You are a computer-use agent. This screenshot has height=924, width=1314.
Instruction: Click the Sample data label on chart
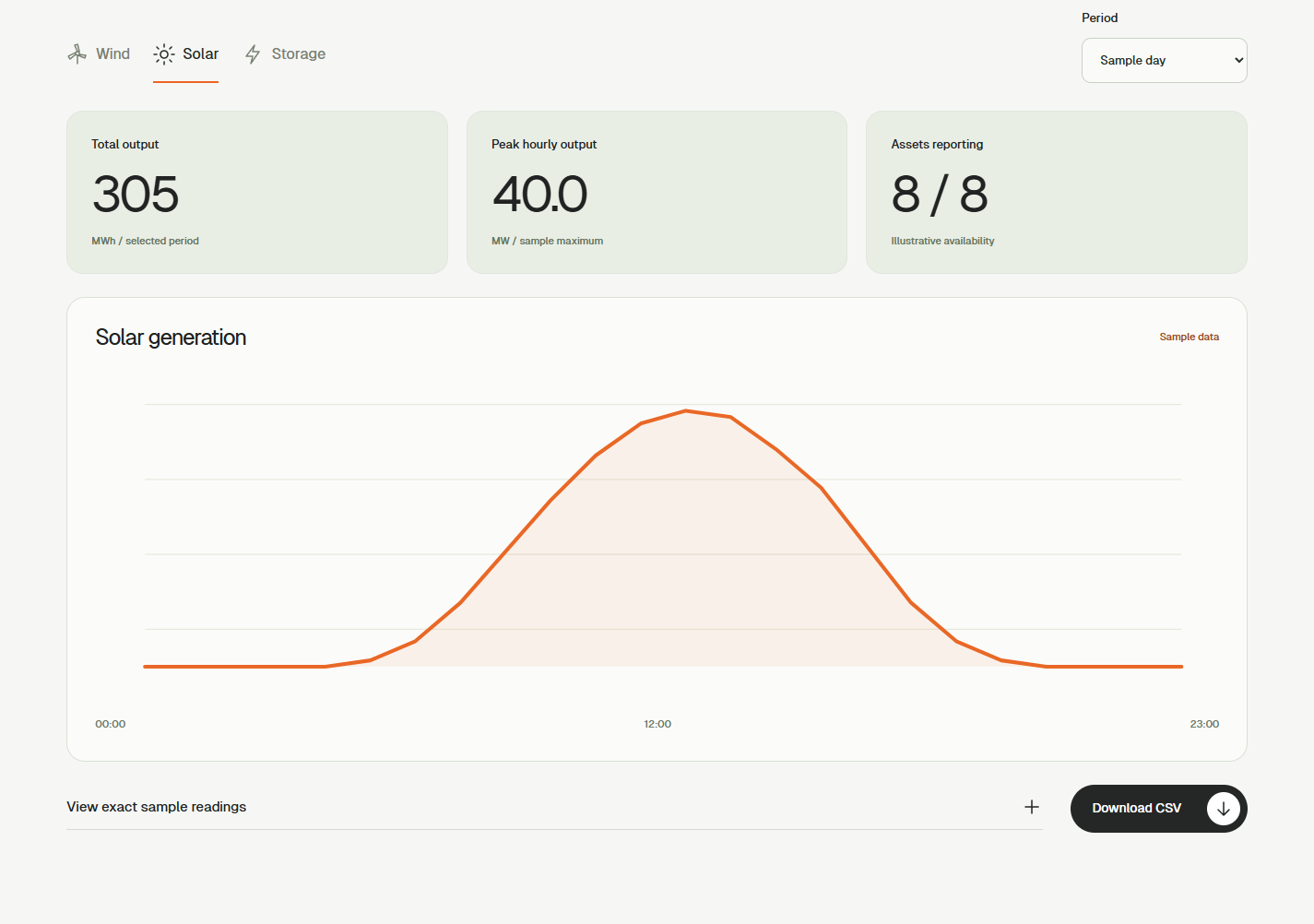click(x=1189, y=338)
